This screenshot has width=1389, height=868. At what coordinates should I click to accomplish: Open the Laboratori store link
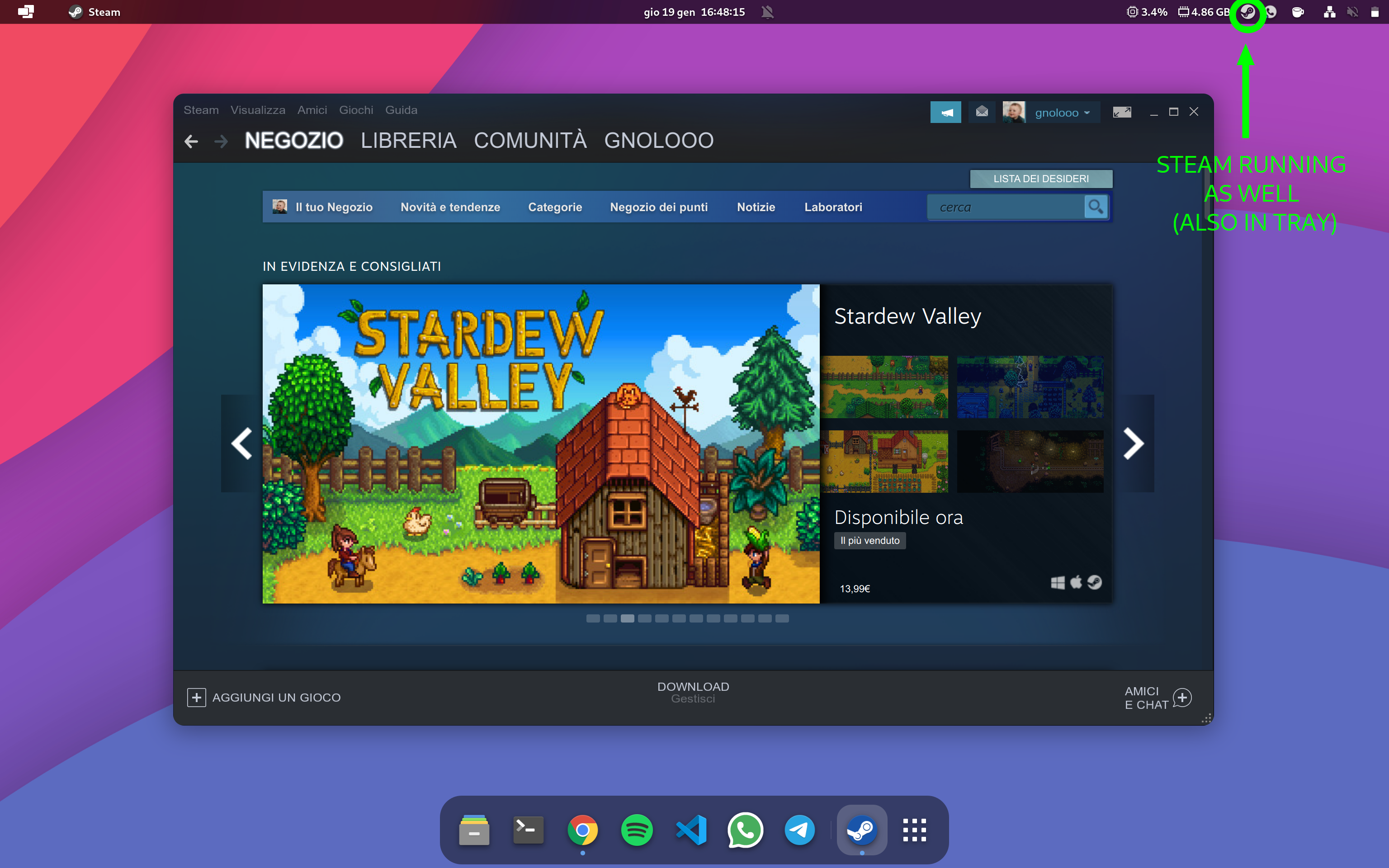click(833, 207)
